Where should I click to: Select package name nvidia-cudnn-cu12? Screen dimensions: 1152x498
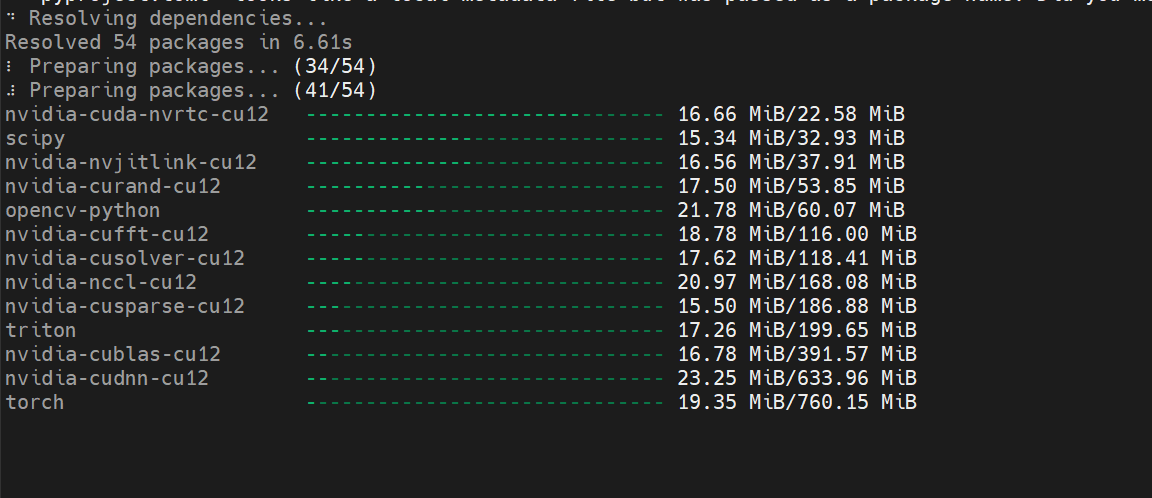coord(107,378)
